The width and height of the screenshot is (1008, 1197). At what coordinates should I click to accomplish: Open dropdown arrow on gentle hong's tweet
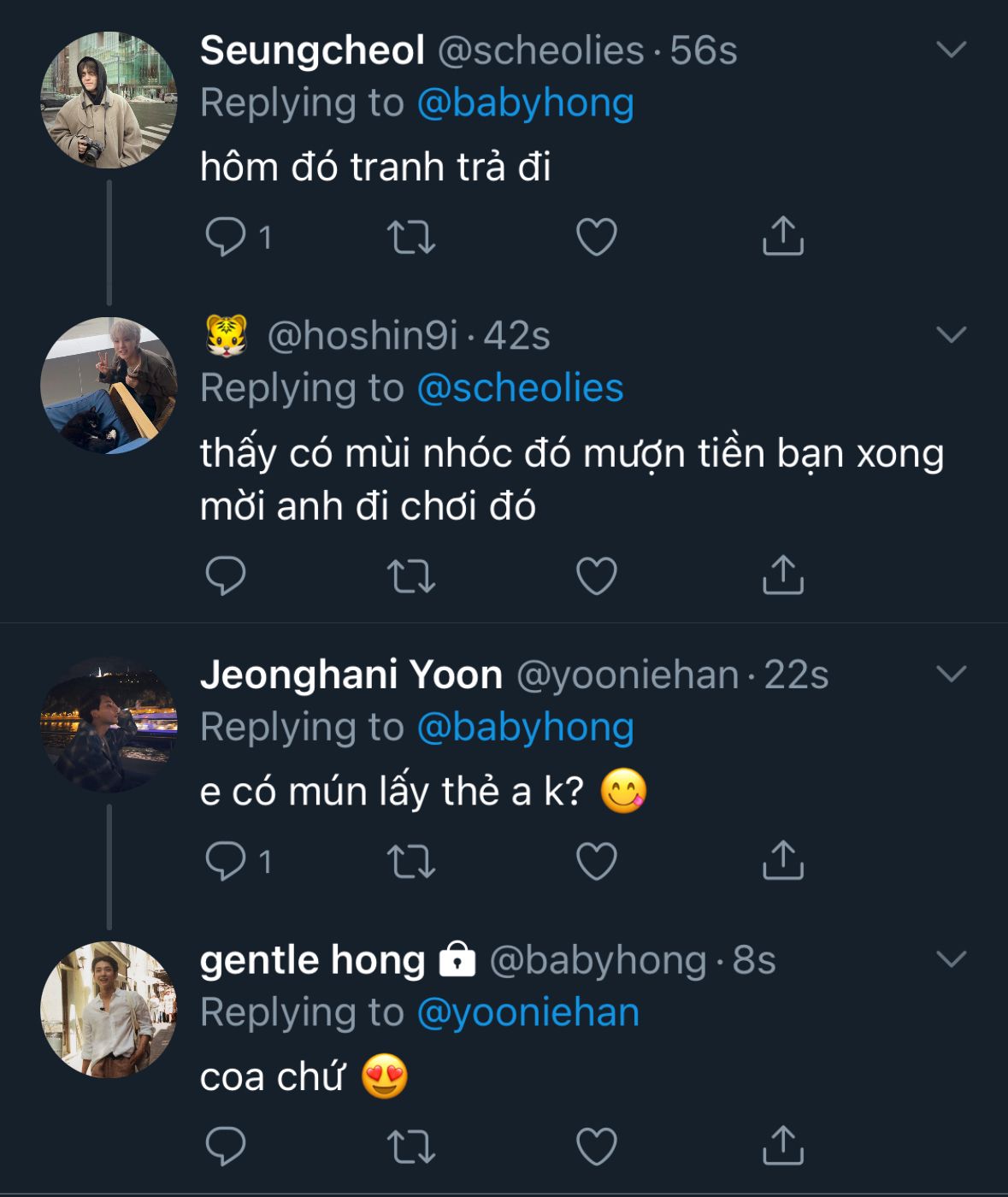[951, 958]
